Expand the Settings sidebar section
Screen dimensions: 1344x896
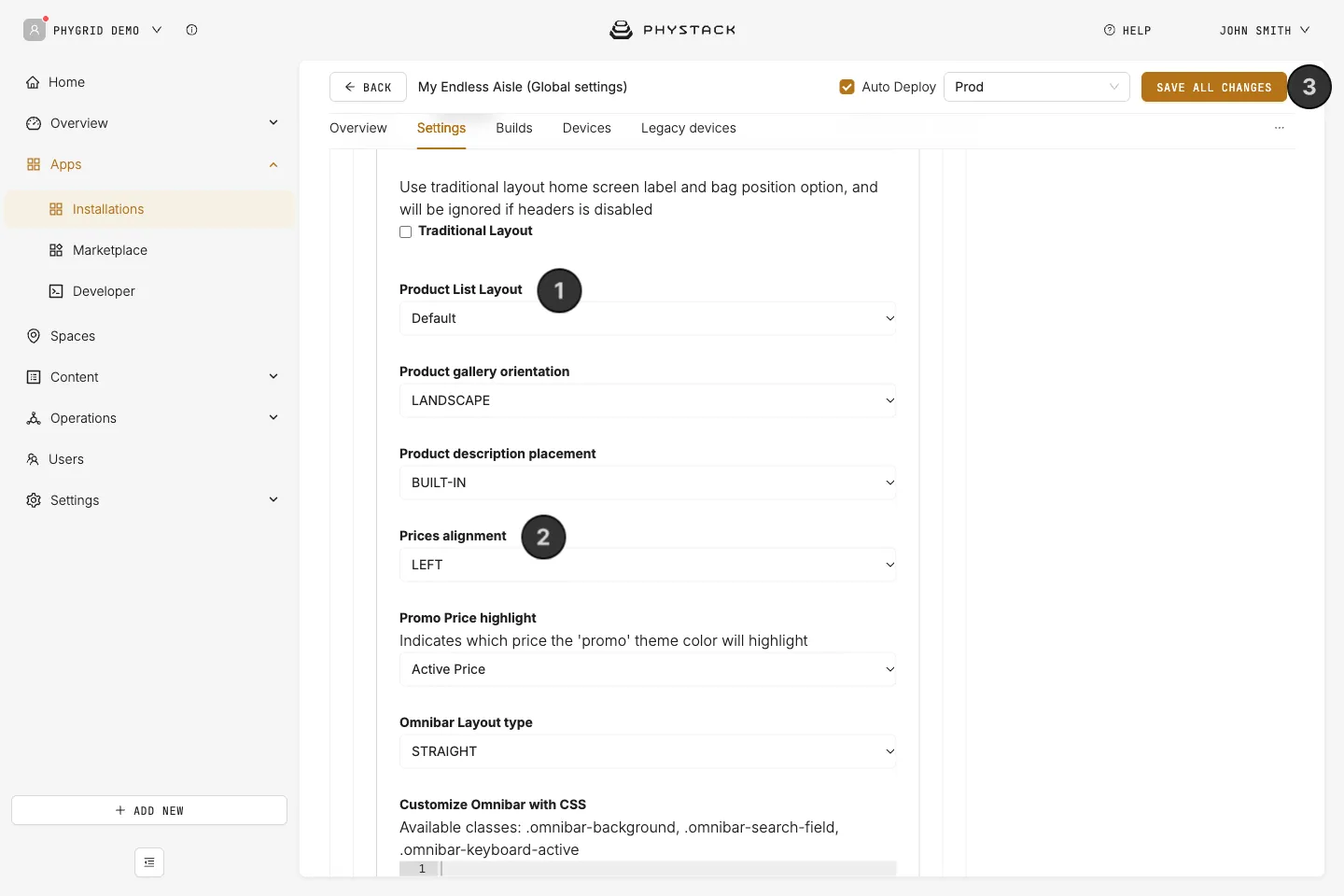pos(273,499)
